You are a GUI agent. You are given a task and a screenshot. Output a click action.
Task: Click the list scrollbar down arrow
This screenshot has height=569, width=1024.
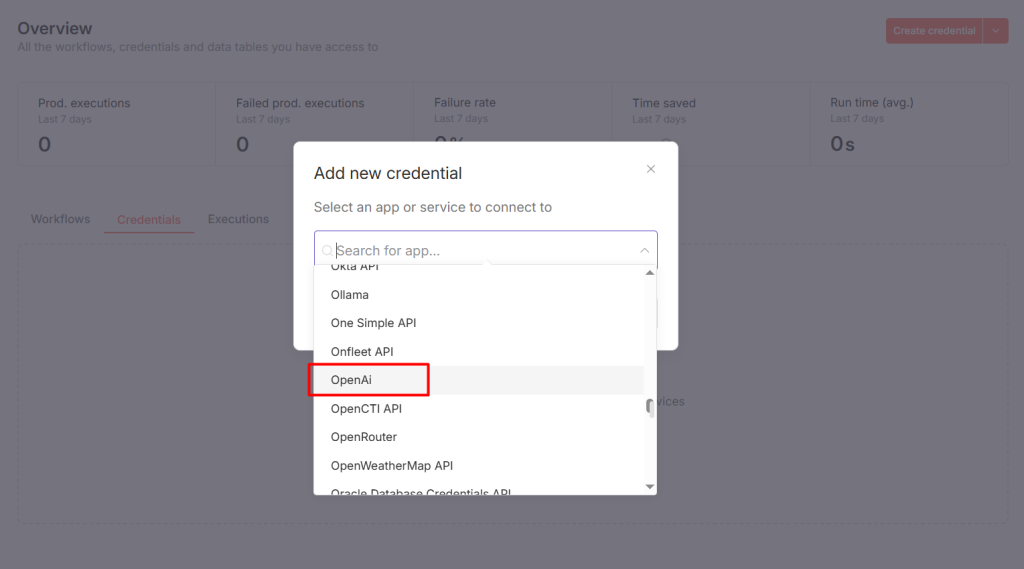(x=650, y=486)
